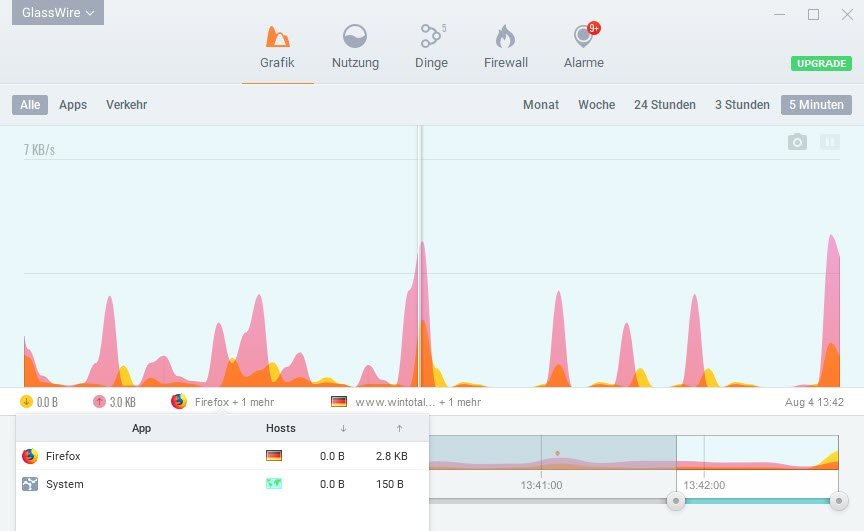
Task: Switch filter to Apps
Action: [x=73, y=105]
